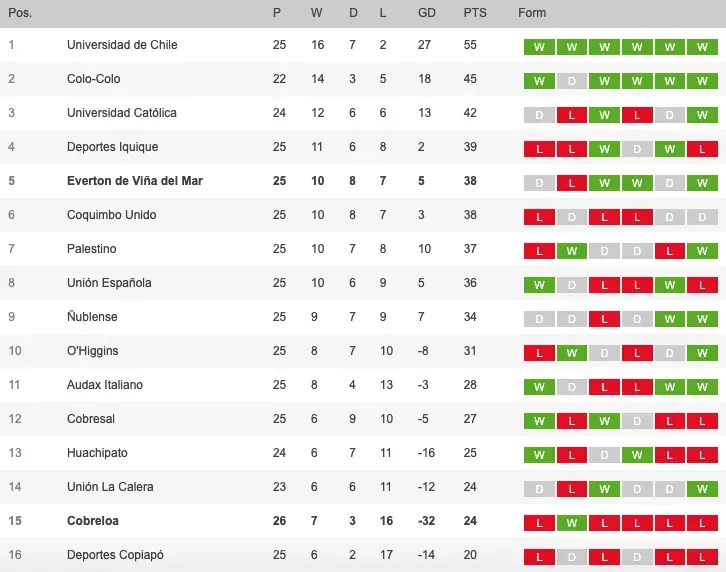Image resolution: width=726 pixels, height=572 pixels.
Task: Click Cobresal's first green W form badge
Action: (539, 420)
